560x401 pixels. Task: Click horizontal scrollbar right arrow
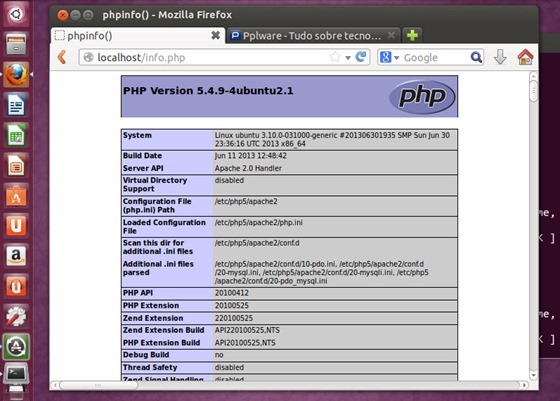coord(524,385)
